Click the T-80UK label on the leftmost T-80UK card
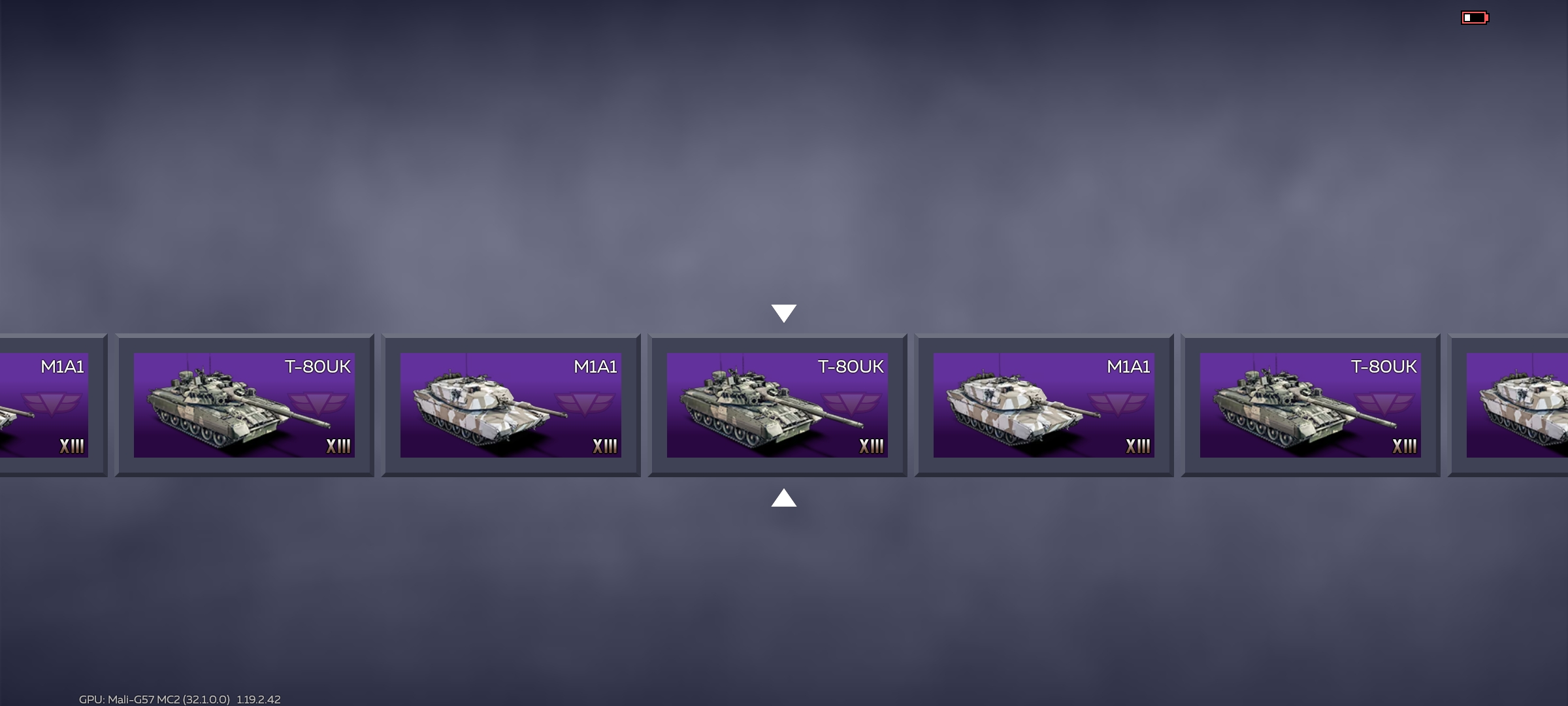Image resolution: width=1568 pixels, height=706 pixels. [318, 366]
